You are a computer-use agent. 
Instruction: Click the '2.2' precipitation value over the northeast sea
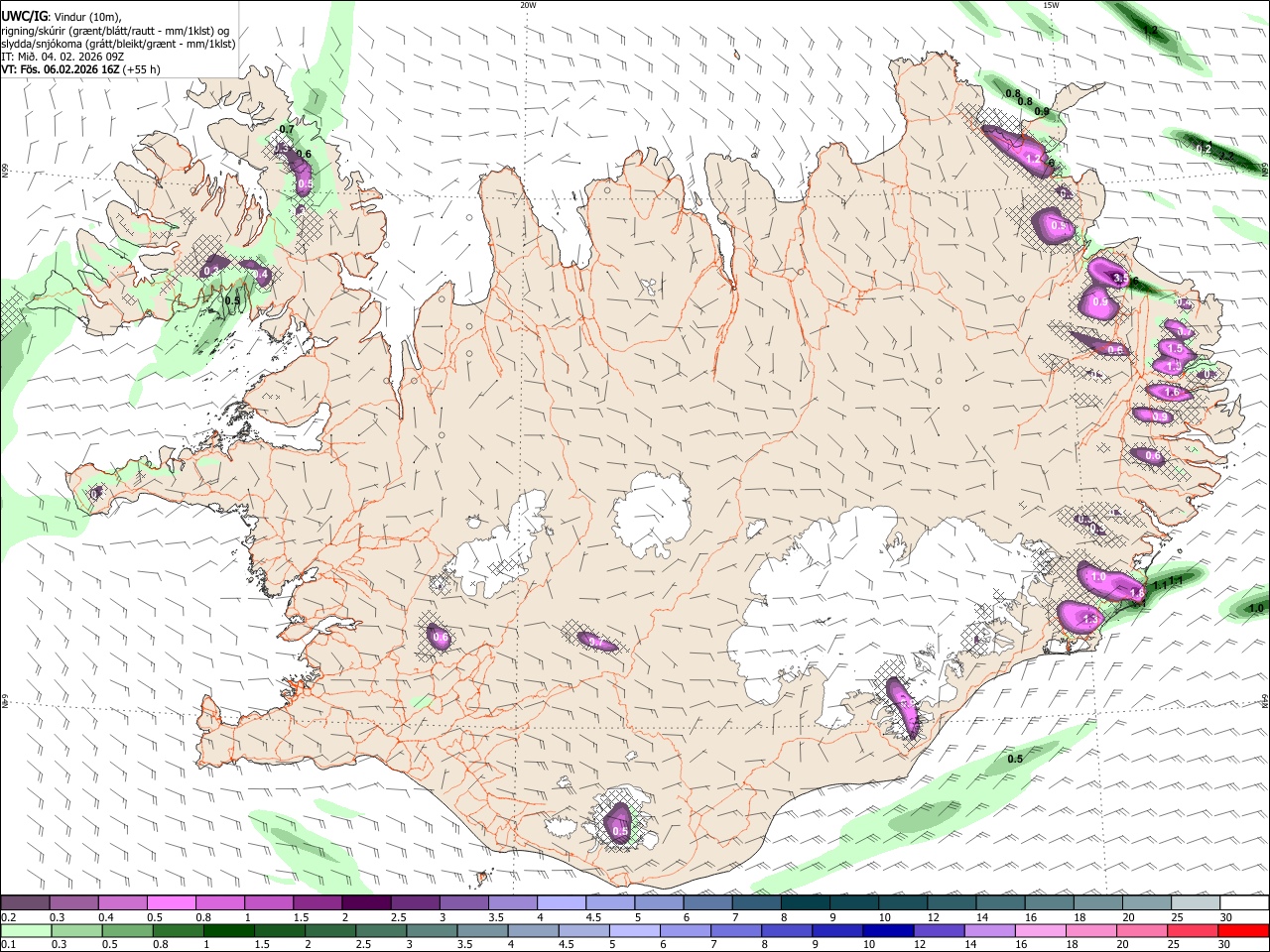(1227, 156)
